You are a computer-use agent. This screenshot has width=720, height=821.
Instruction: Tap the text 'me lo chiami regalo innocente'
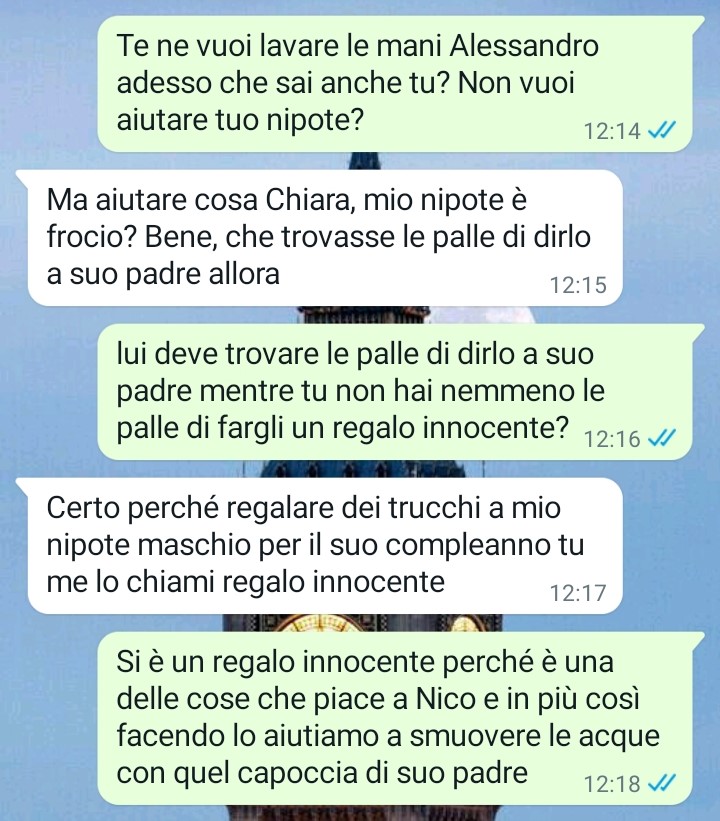coord(246,582)
